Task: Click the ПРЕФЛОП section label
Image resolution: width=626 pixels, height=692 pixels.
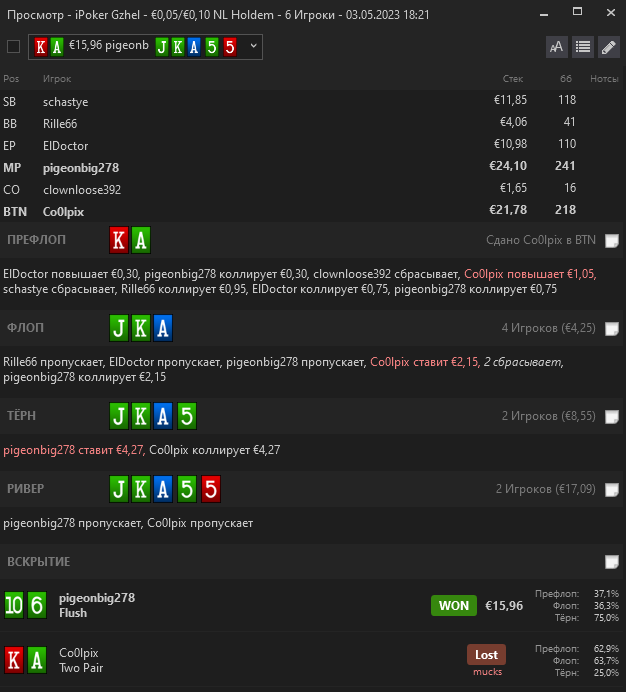Action: [36, 240]
